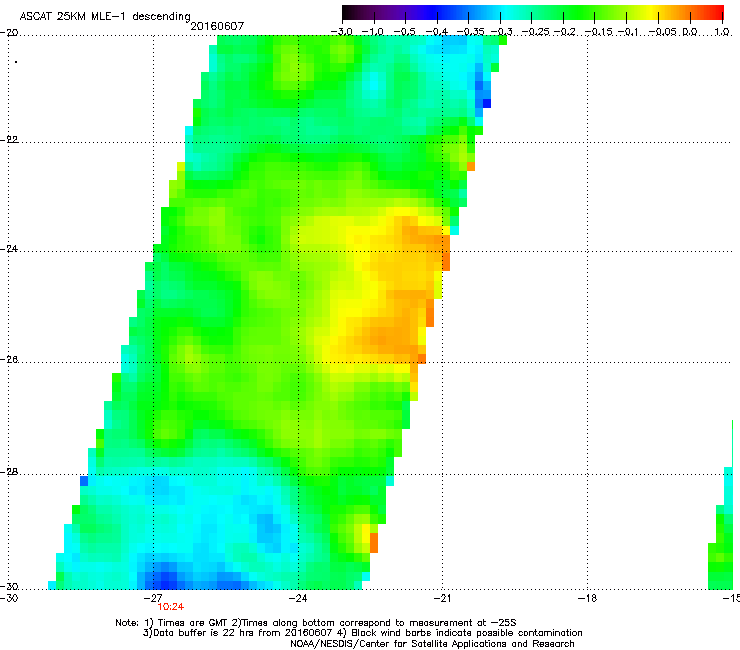Click the -20 latitude axis label

(x=9, y=33)
